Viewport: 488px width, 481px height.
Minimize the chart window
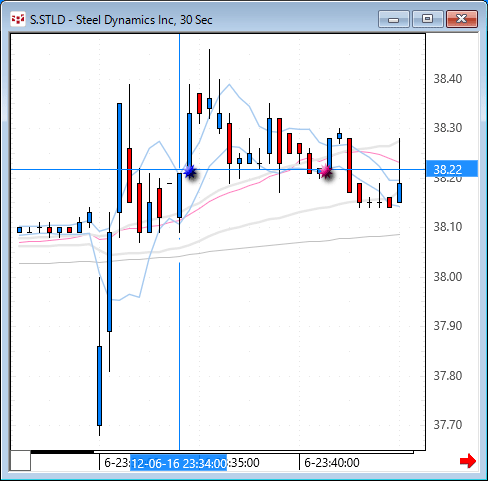tap(394, 19)
